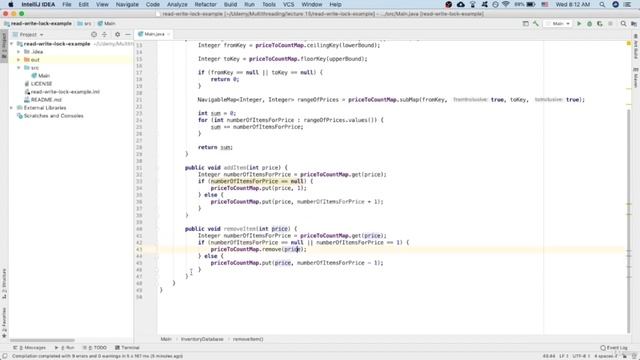The height and width of the screenshot is (360, 640).
Task: Expand the .idea folder
Action: coord(18,52)
